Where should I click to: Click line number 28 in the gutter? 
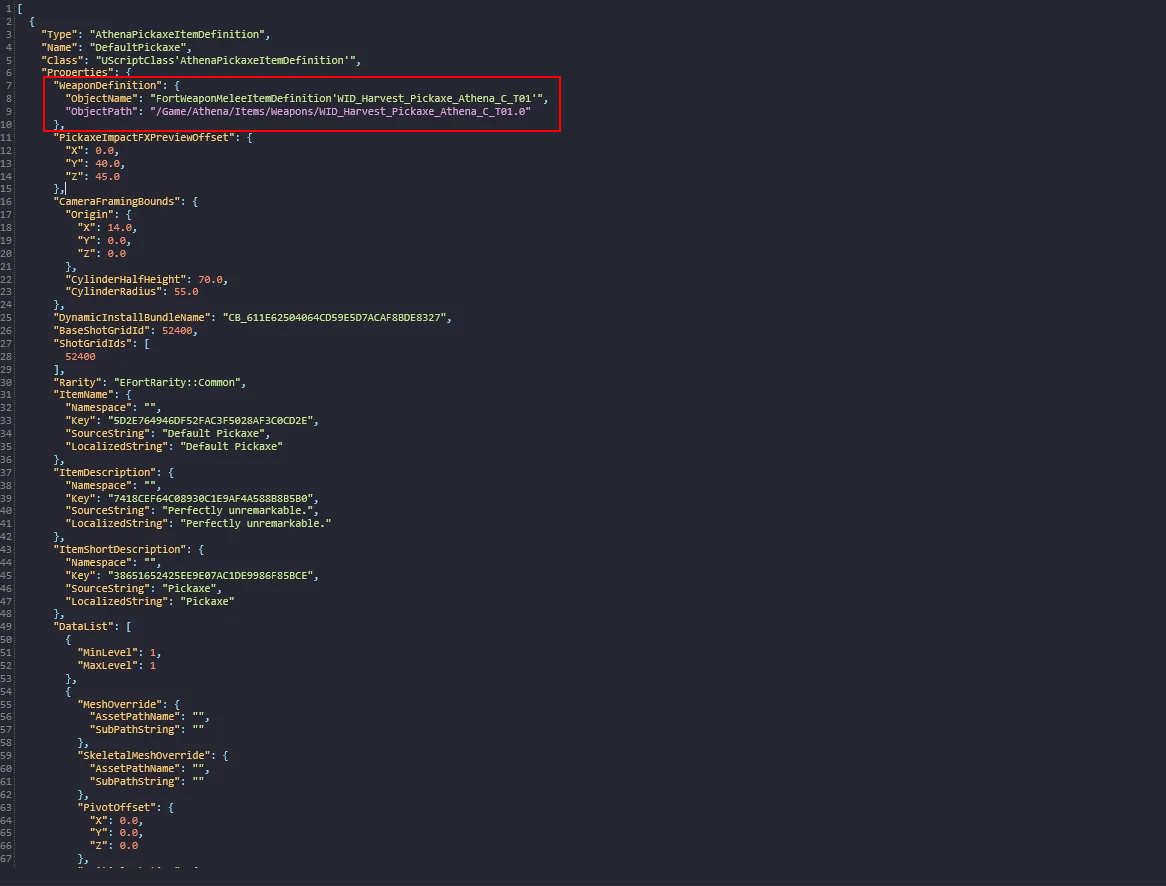tap(8, 356)
